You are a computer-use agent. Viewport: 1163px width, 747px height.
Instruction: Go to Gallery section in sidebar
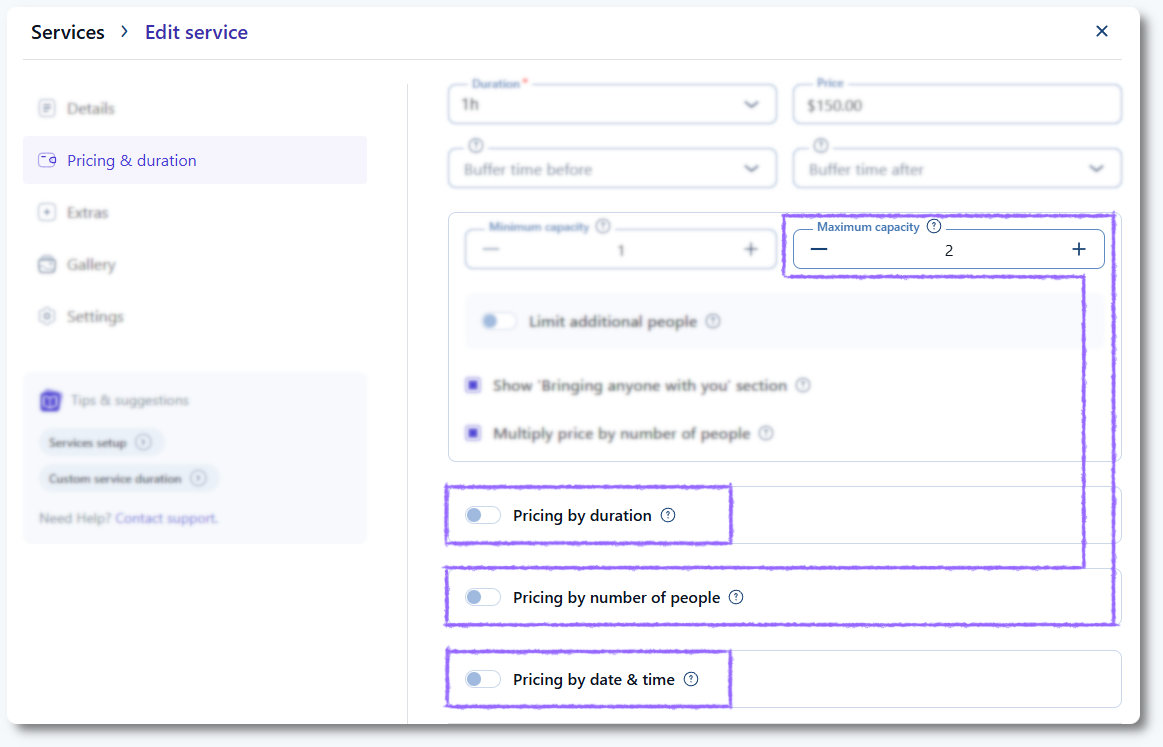[x=90, y=265]
